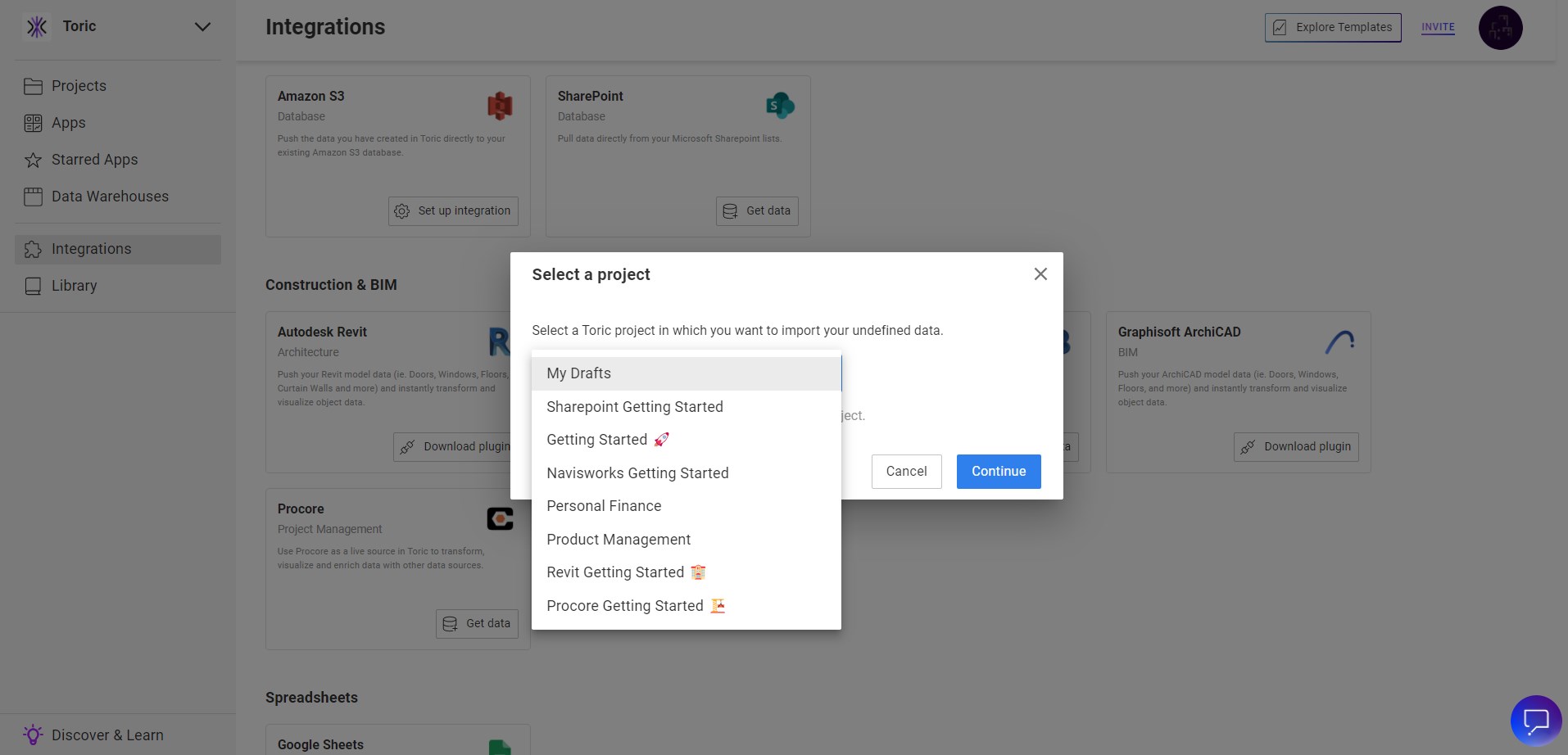Choose Navisworks Getting Started entry
This screenshot has height=755, width=1568.
(x=637, y=473)
